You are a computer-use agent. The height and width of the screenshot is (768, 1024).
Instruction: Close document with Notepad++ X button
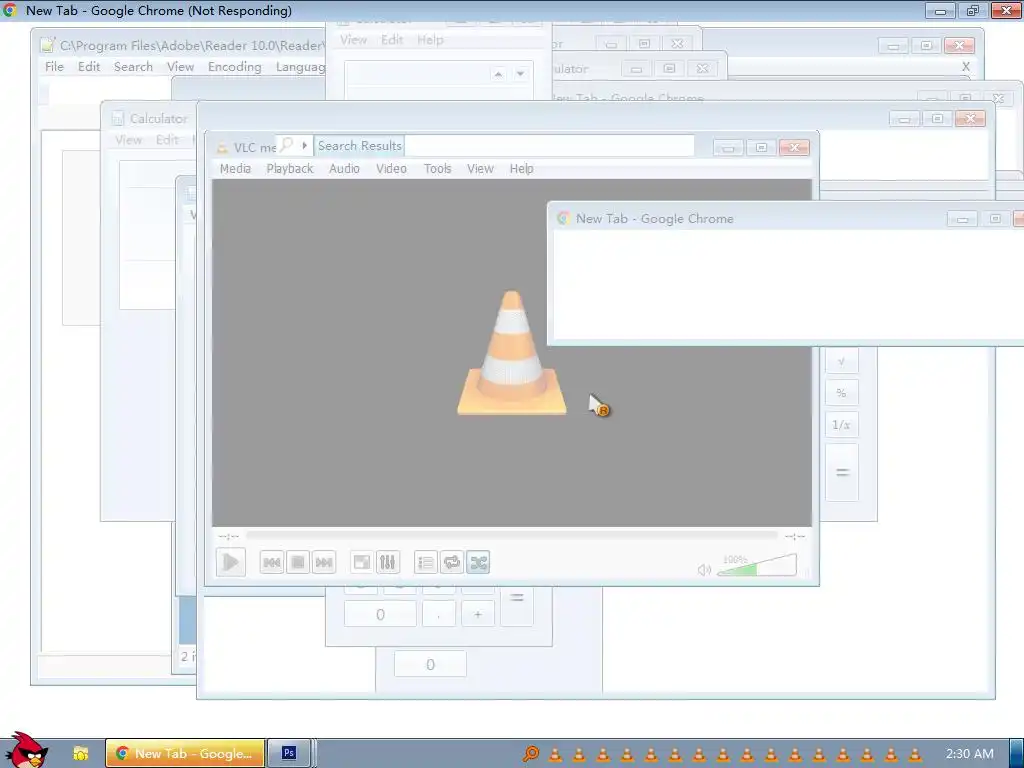[x=966, y=67]
